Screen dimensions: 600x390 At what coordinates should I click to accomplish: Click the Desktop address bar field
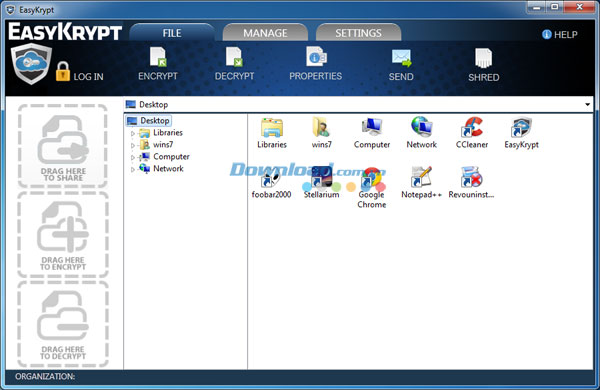359,104
